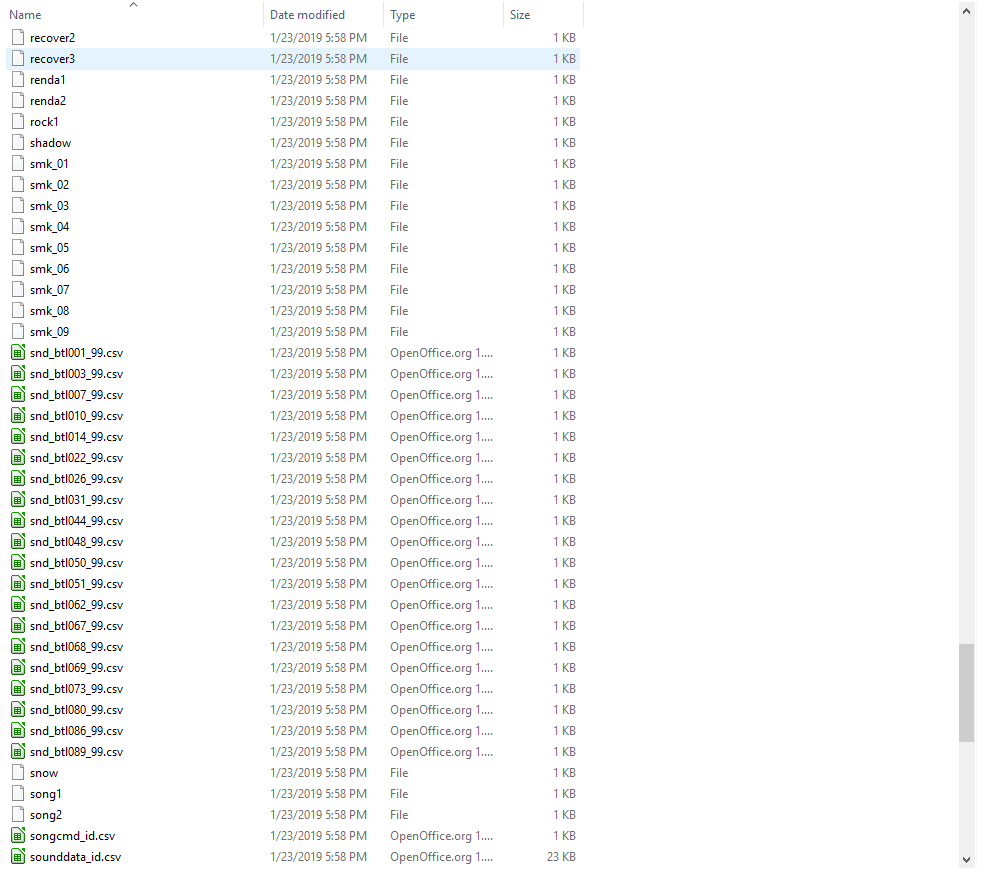Click the spreadsheet icon of snd_btl080_99.csv

pos(18,710)
